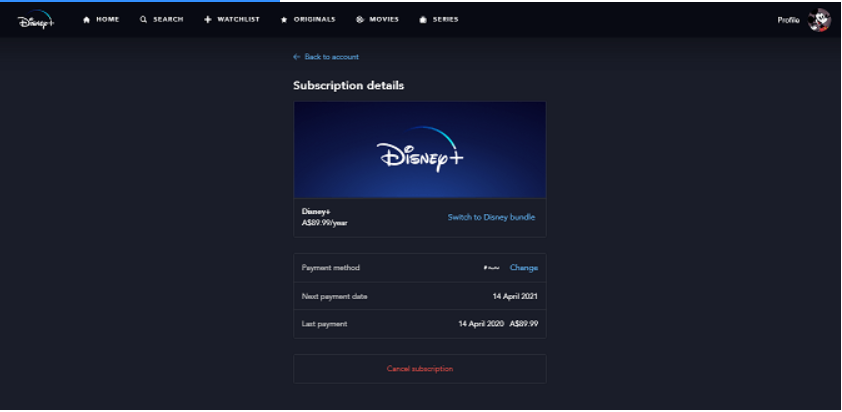Click the Disney+ banner image

(420, 150)
